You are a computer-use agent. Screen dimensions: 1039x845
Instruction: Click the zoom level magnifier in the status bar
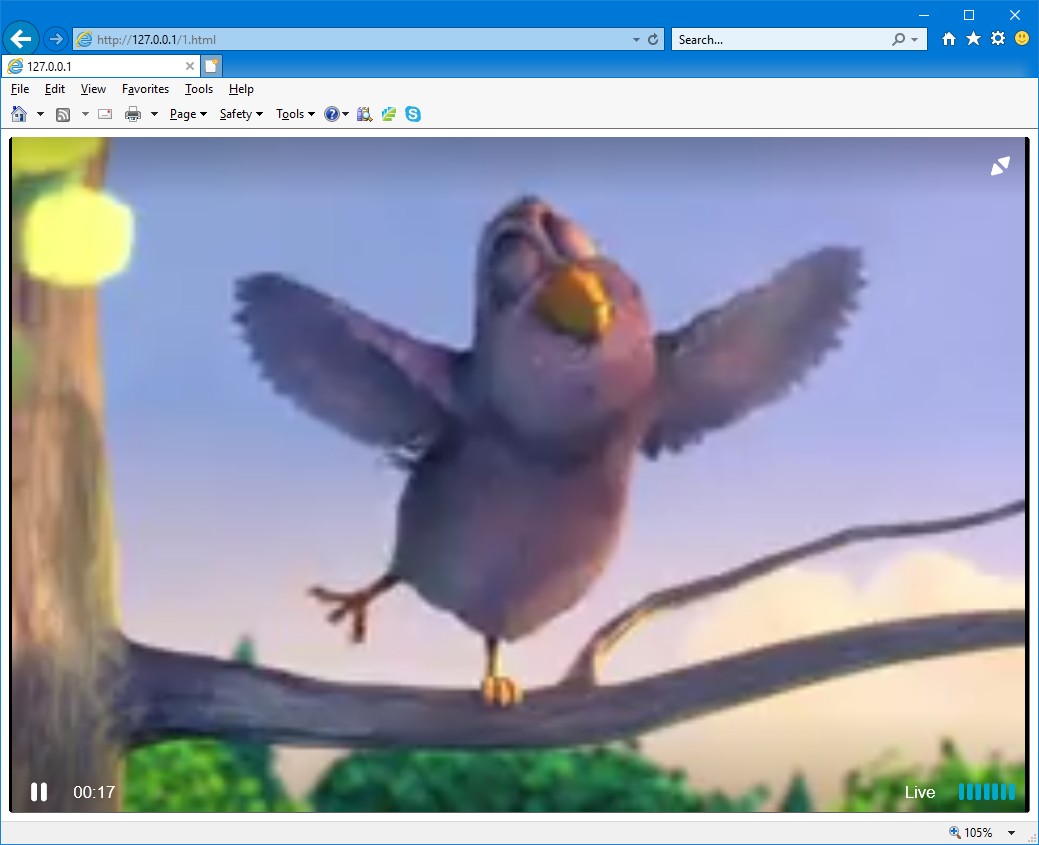click(954, 832)
